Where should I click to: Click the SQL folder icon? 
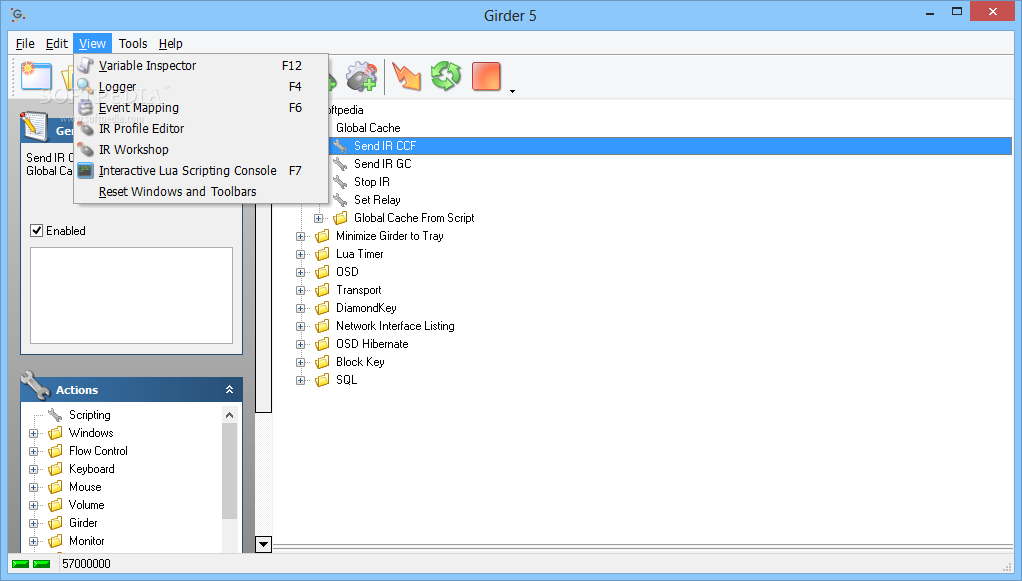pos(323,380)
